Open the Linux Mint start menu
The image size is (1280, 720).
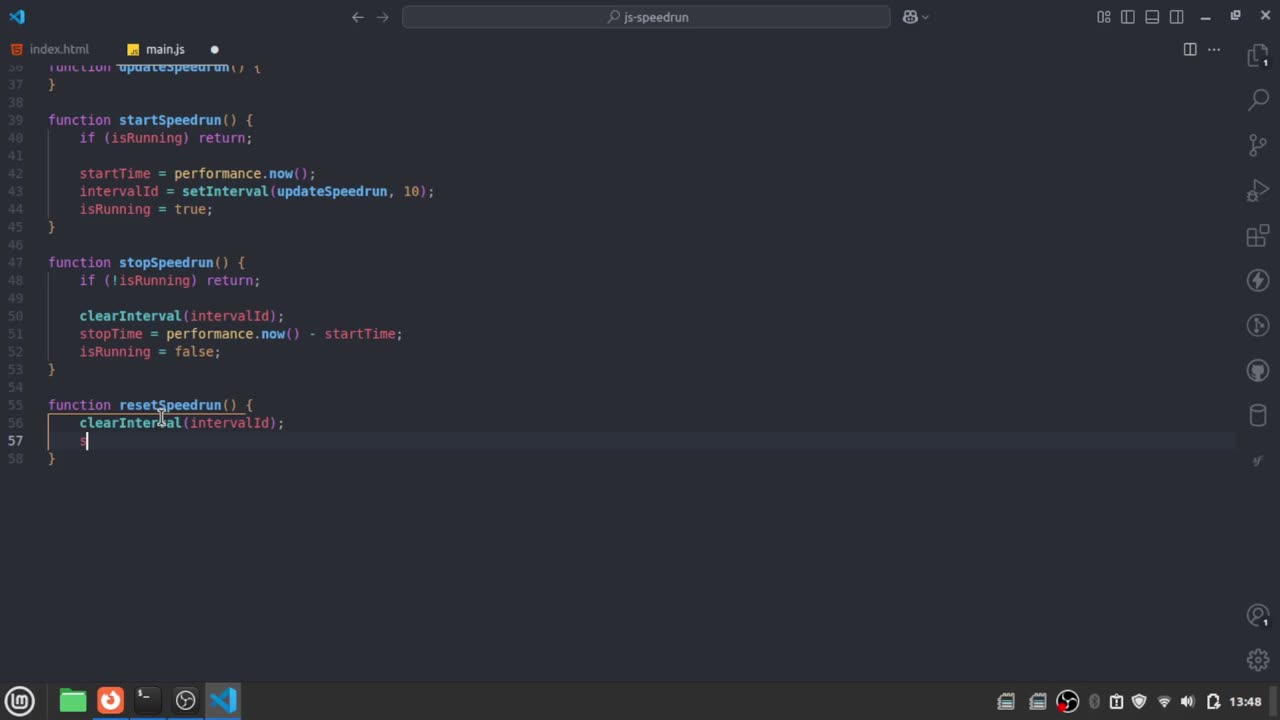20,701
